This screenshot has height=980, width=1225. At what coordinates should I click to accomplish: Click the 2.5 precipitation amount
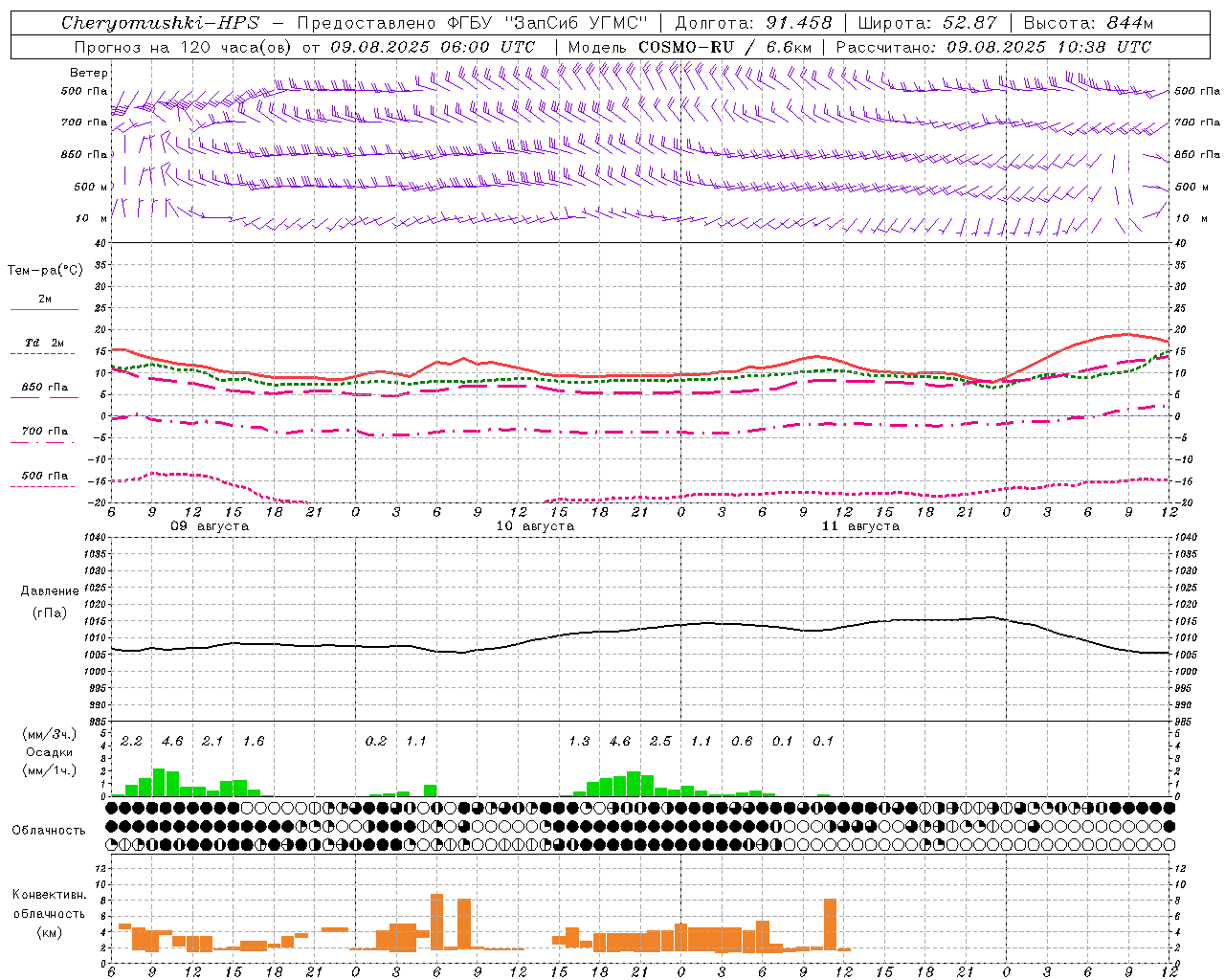660,741
